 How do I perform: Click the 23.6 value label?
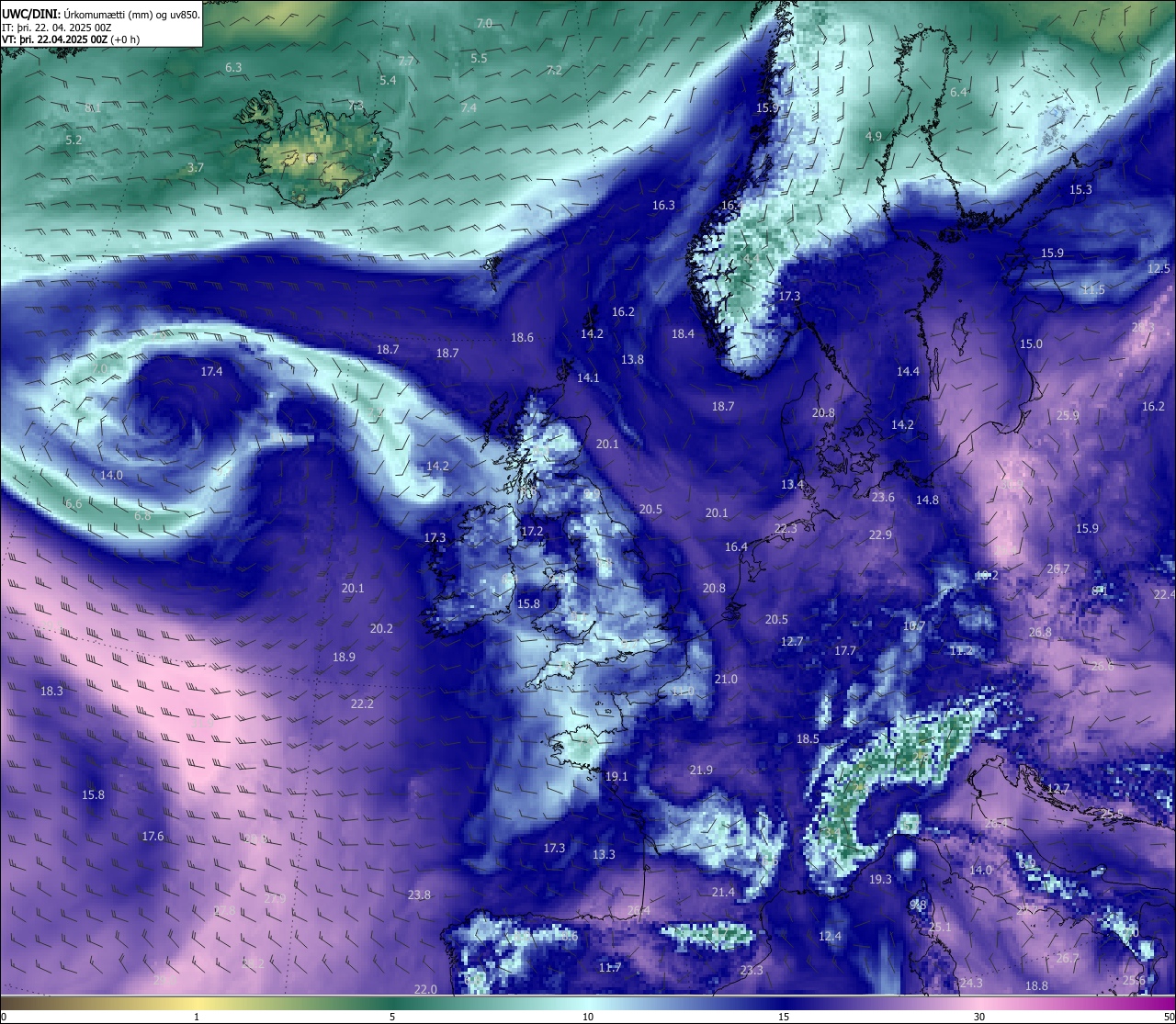coord(883,498)
